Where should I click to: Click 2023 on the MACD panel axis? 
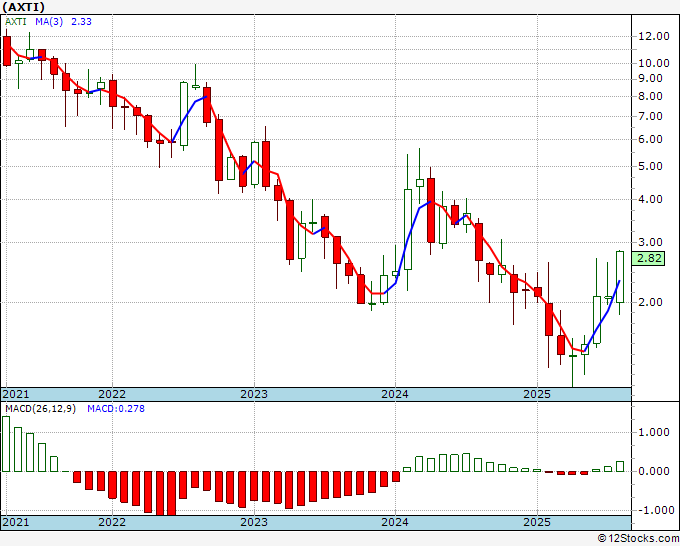pyautogui.click(x=254, y=522)
